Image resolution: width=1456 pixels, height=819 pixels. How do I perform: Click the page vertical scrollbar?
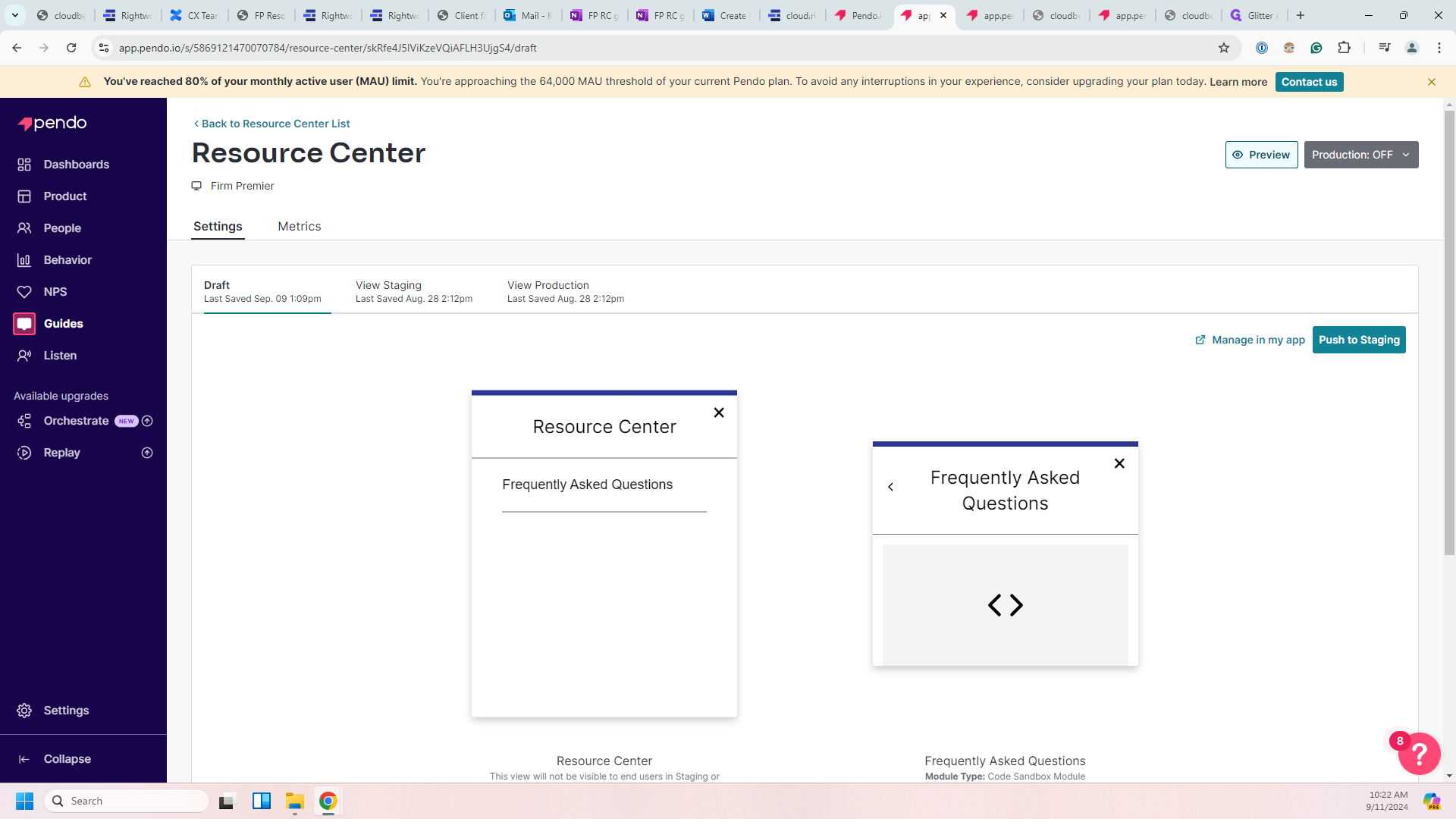tap(1448, 334)
